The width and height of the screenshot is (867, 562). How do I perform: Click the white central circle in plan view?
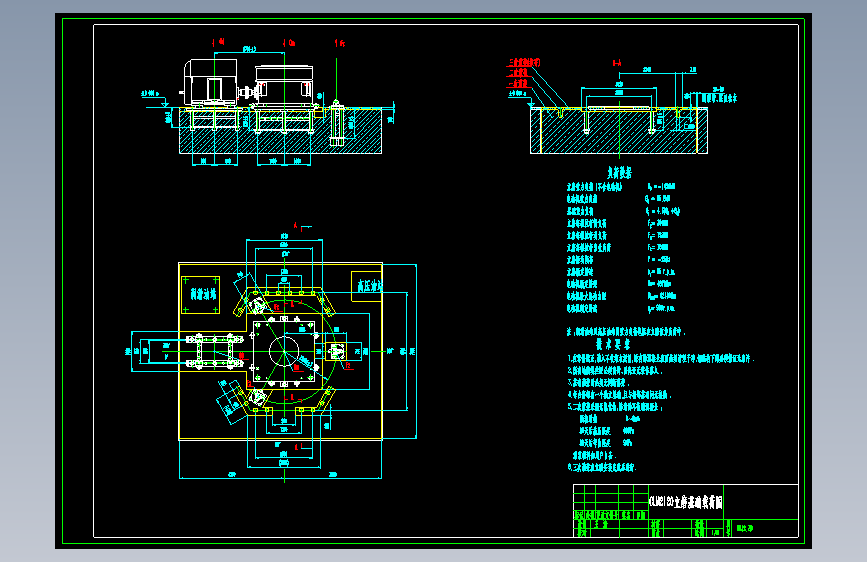[284, 351]
